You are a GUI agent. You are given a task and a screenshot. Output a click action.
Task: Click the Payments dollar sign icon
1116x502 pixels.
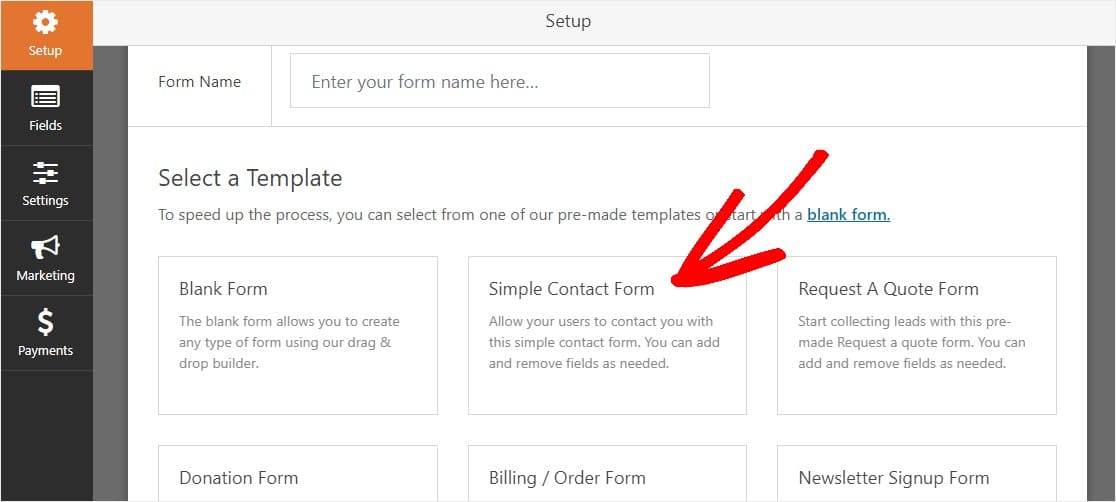click(46, 322)
